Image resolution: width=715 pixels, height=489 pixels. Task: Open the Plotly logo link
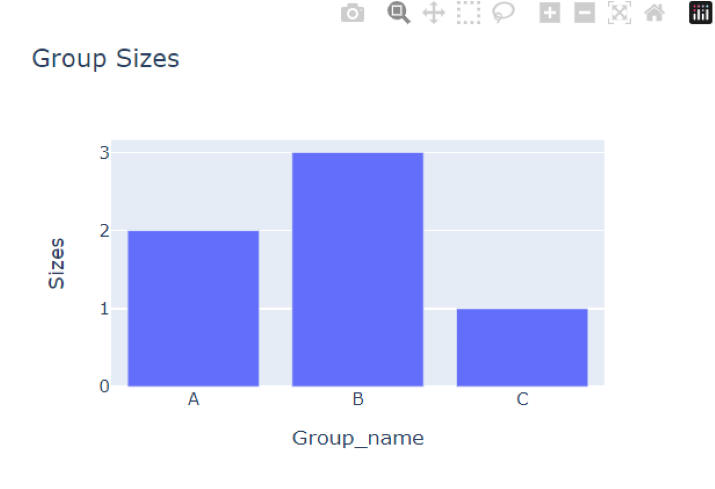700,13
